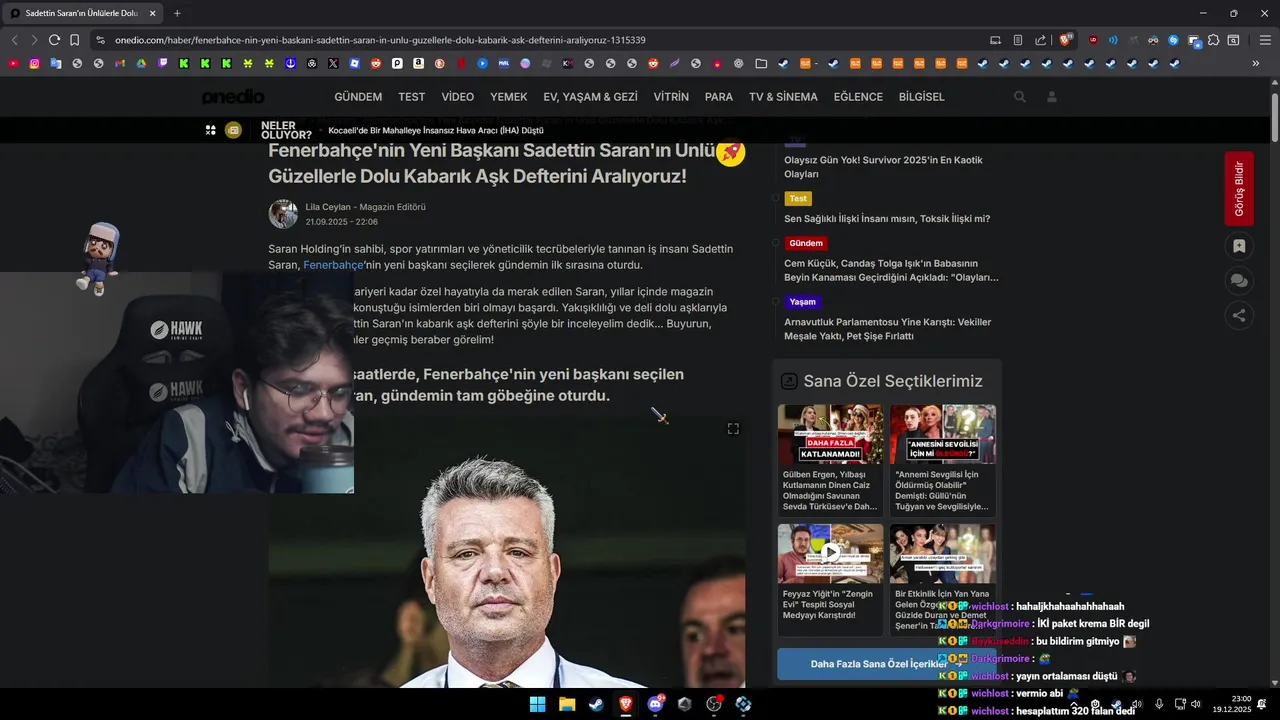Open the user profile icon in the header
This screenshot has height=720, width=1280.
(x=1052, y=97)
